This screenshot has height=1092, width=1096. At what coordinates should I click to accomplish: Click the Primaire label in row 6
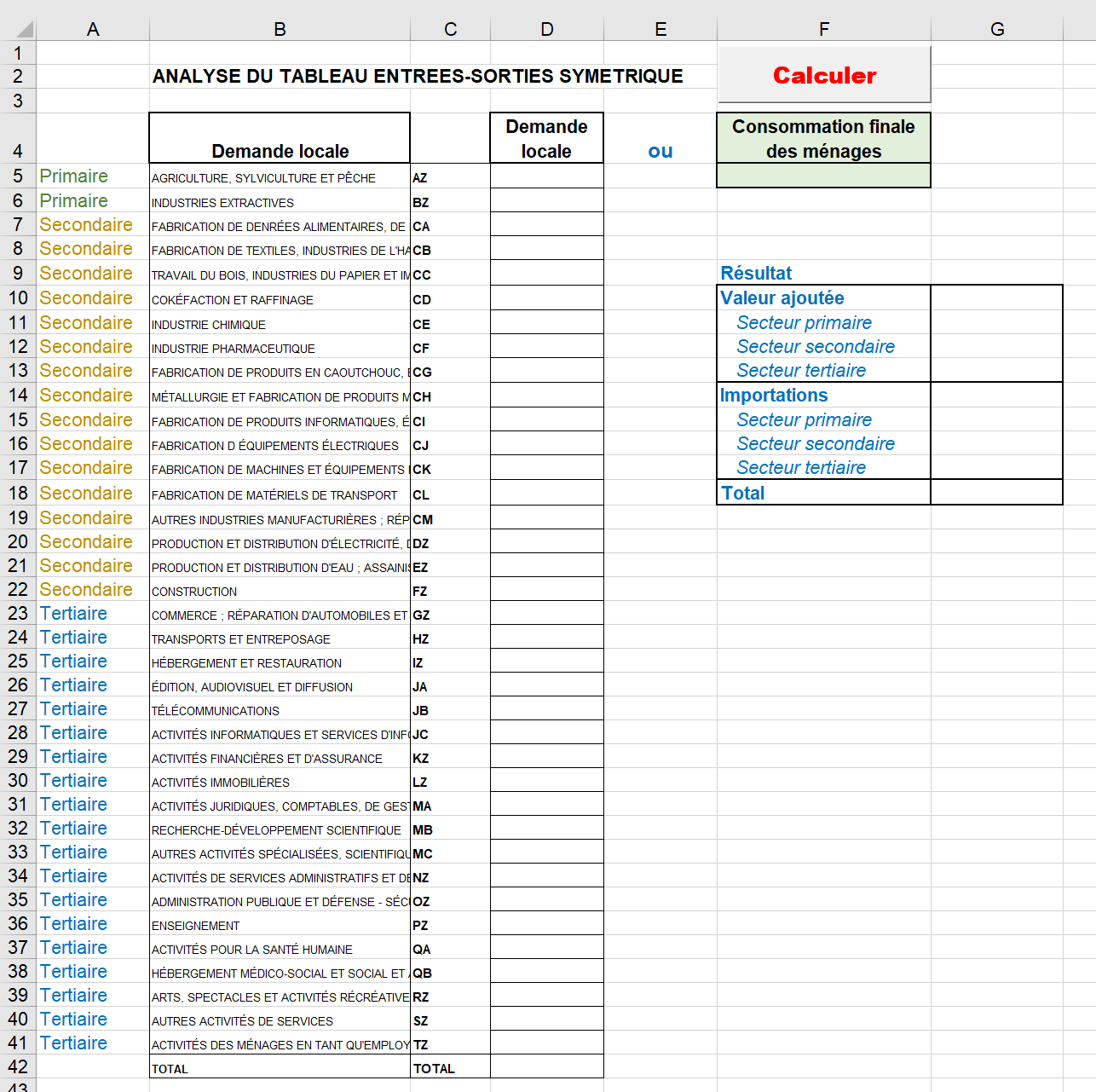[74, 200]
